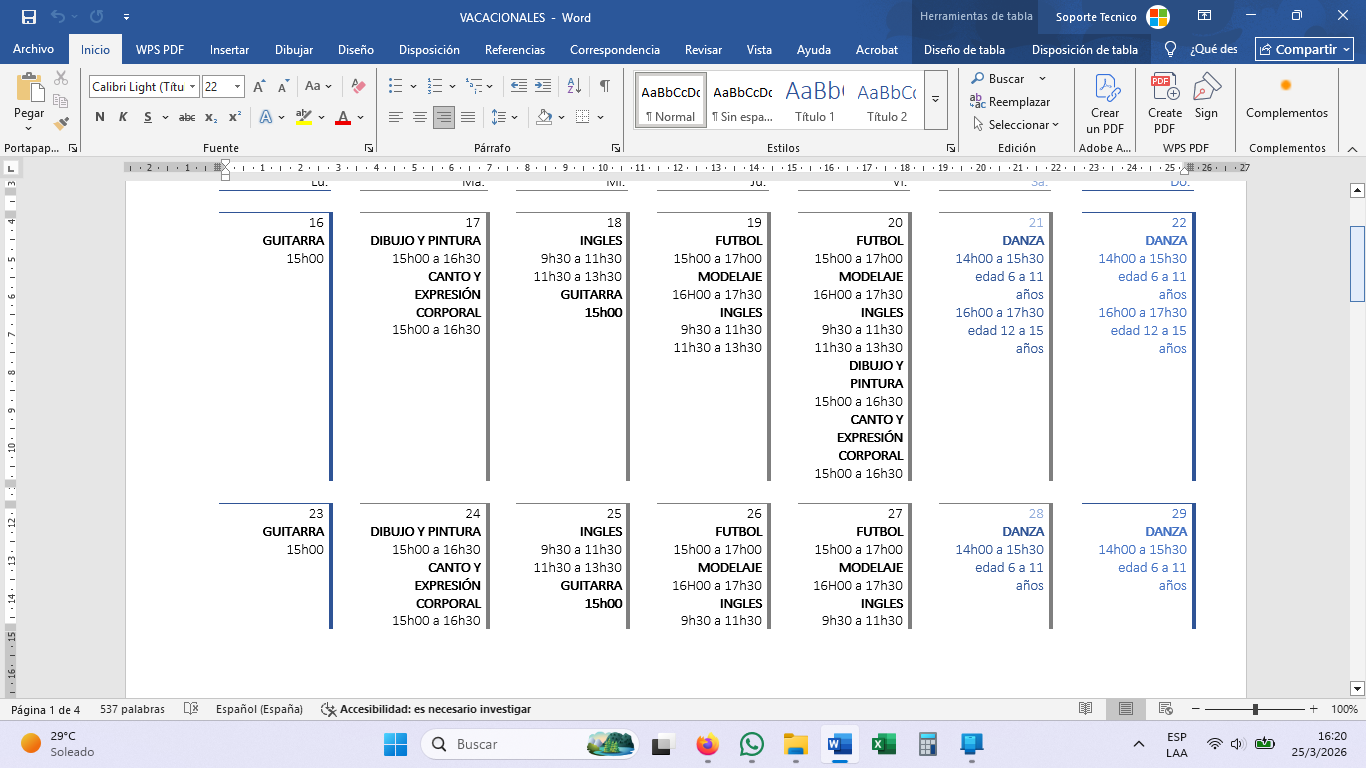Click the Reemplazar button
This screenshot has height=768, width=1366.
tap(1010, 102)
